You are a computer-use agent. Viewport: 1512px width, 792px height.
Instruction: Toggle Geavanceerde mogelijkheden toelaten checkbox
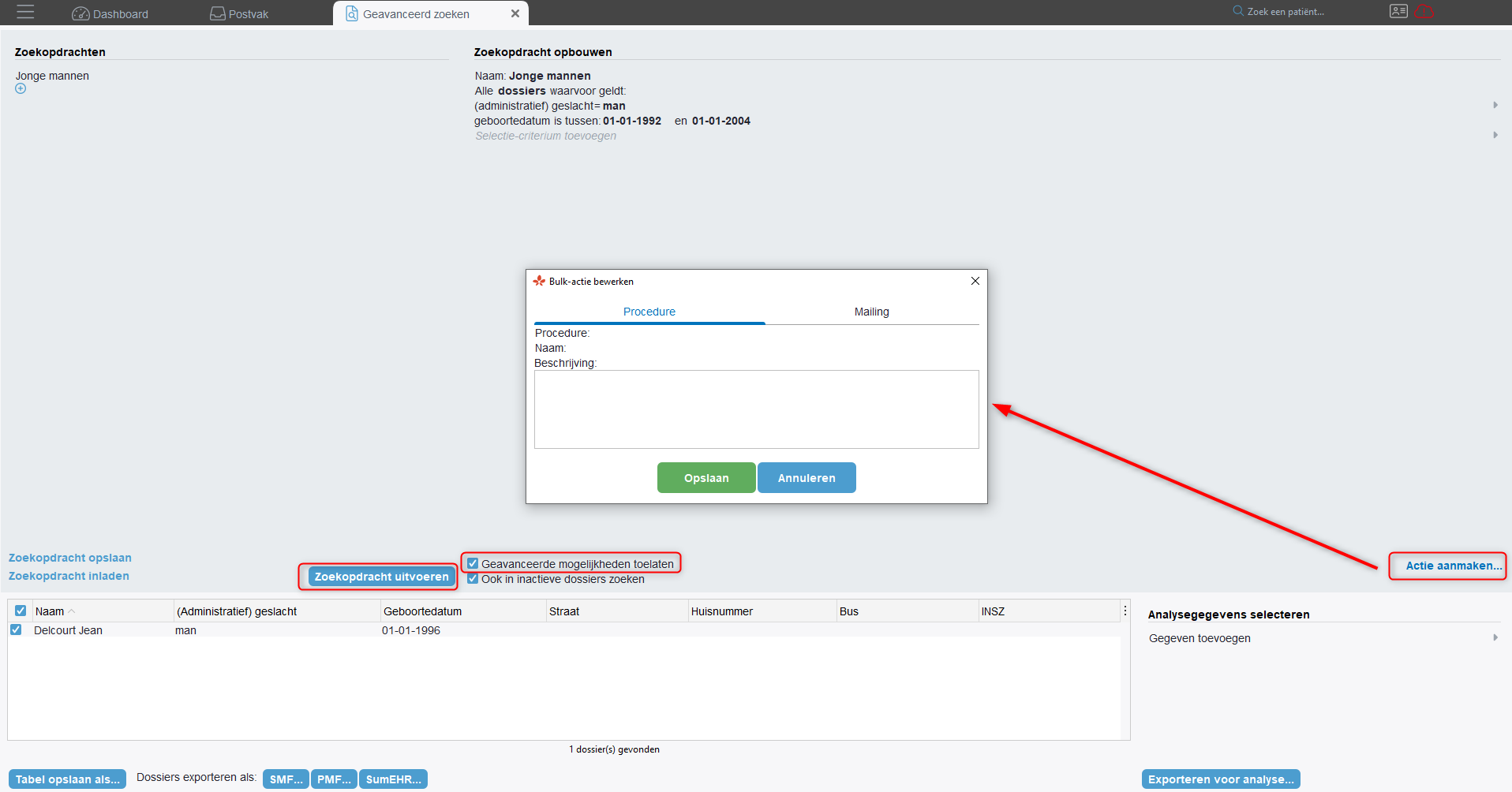coord(473,563)
